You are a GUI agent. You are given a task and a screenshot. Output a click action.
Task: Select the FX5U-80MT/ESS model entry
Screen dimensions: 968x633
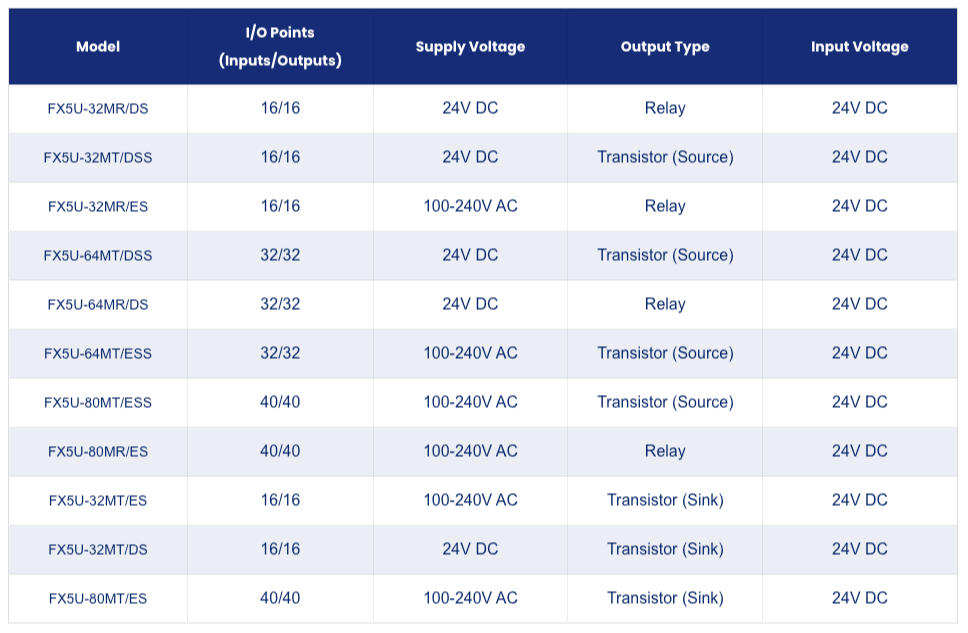point(98,403)
